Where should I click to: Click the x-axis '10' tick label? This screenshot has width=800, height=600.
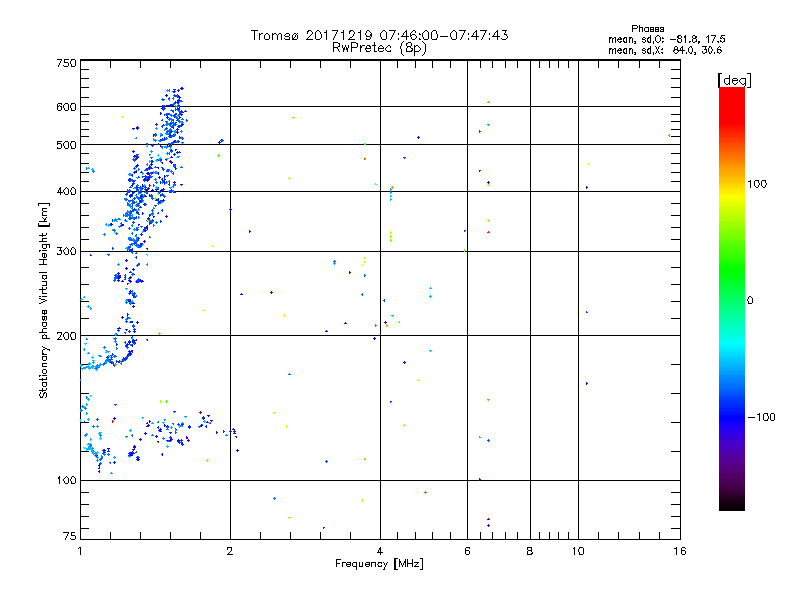(x=578, y=551)
